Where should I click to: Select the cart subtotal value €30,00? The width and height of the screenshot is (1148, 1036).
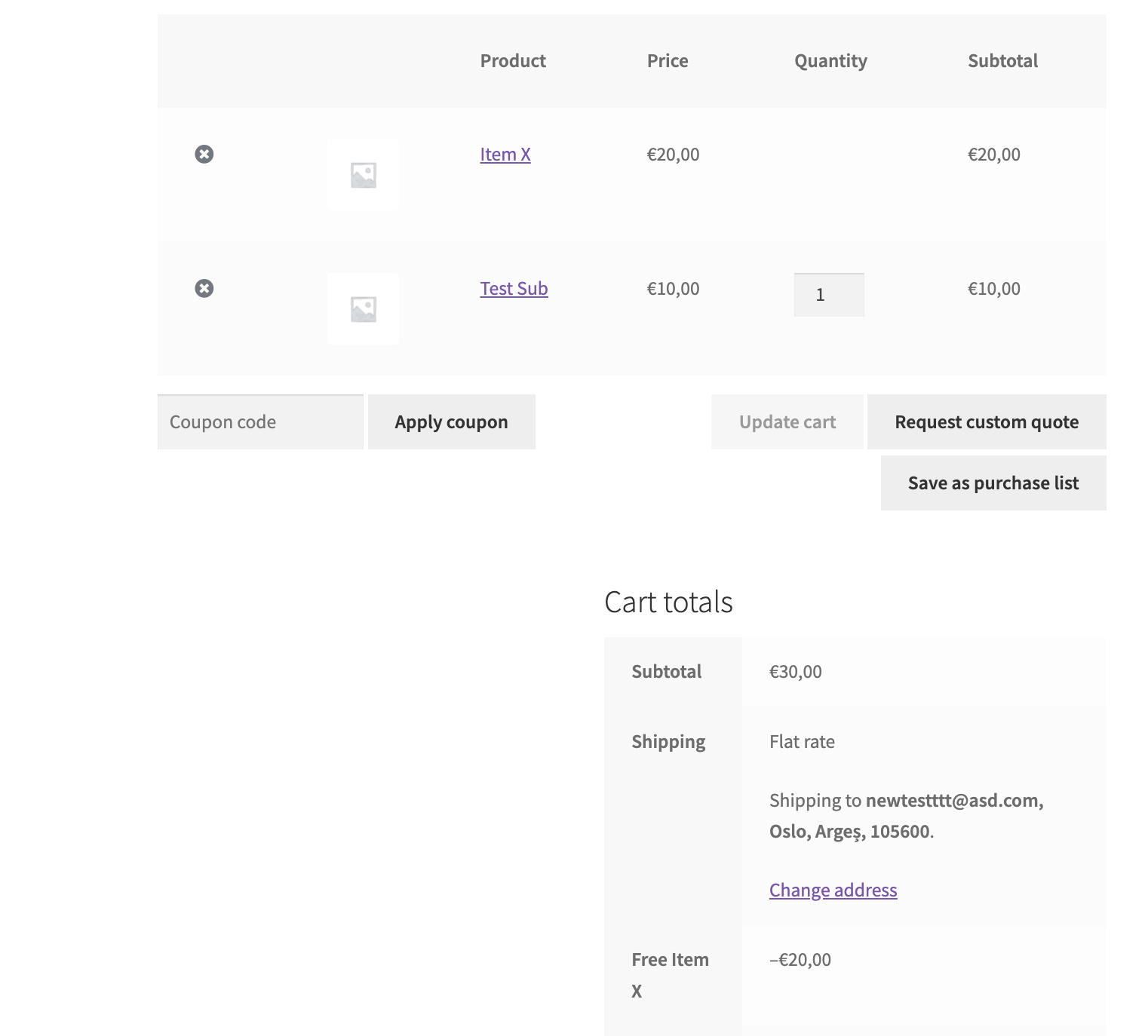(x=796, y=672)
